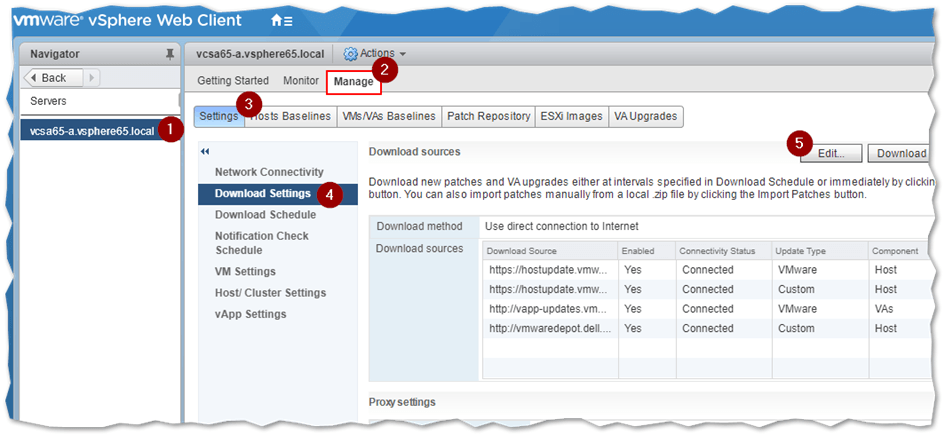This screenshot has width=945, height=436.
Task: Sort by Enabled column header
Action: click(647, 251)
